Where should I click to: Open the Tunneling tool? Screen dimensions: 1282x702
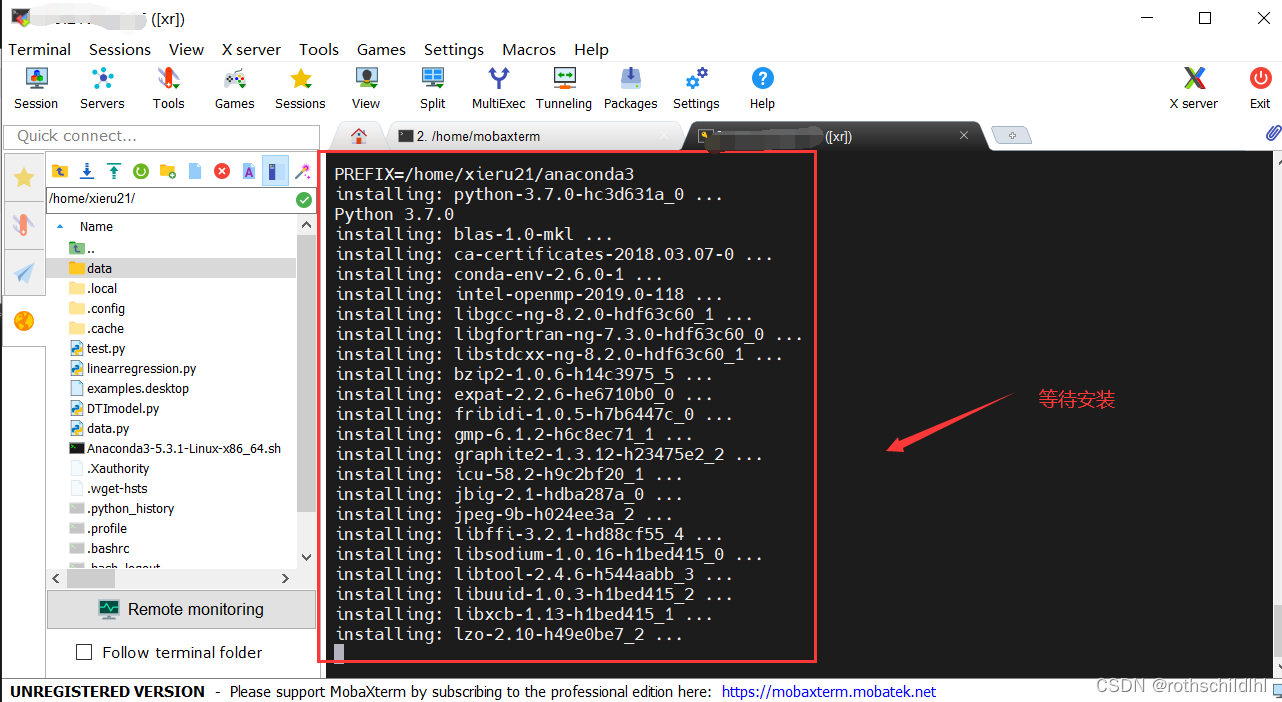[x=564, y=88]
